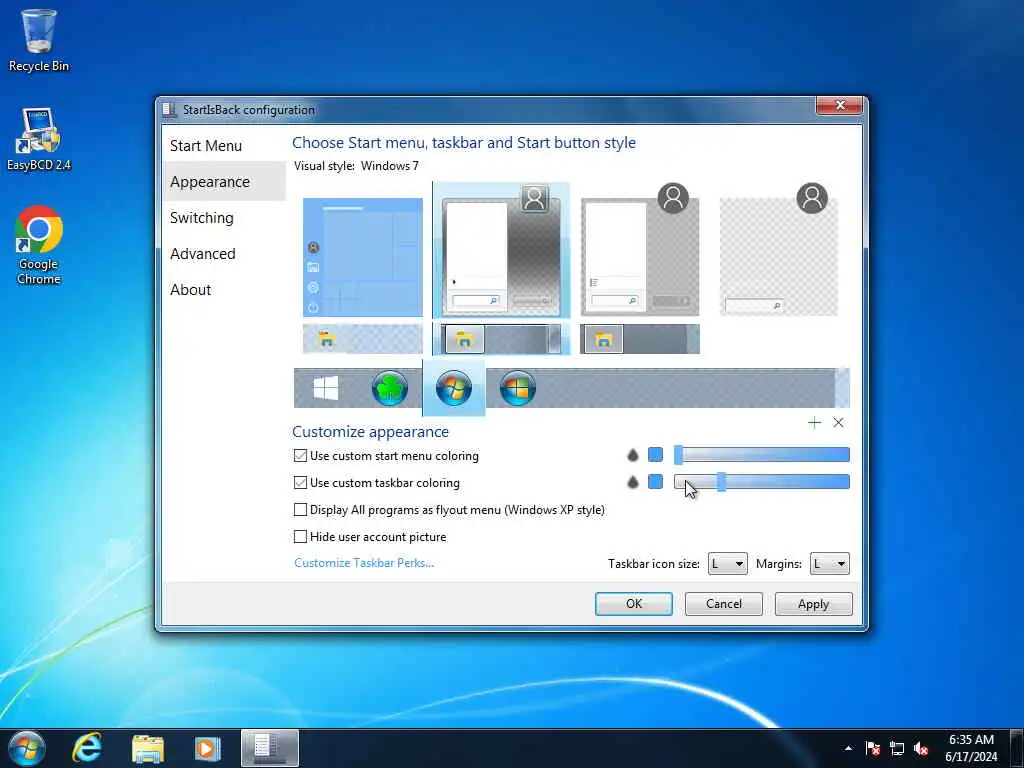Launch the Google Chrome desktop shortcut
1024x768 pixels.
tap(39, 245)
